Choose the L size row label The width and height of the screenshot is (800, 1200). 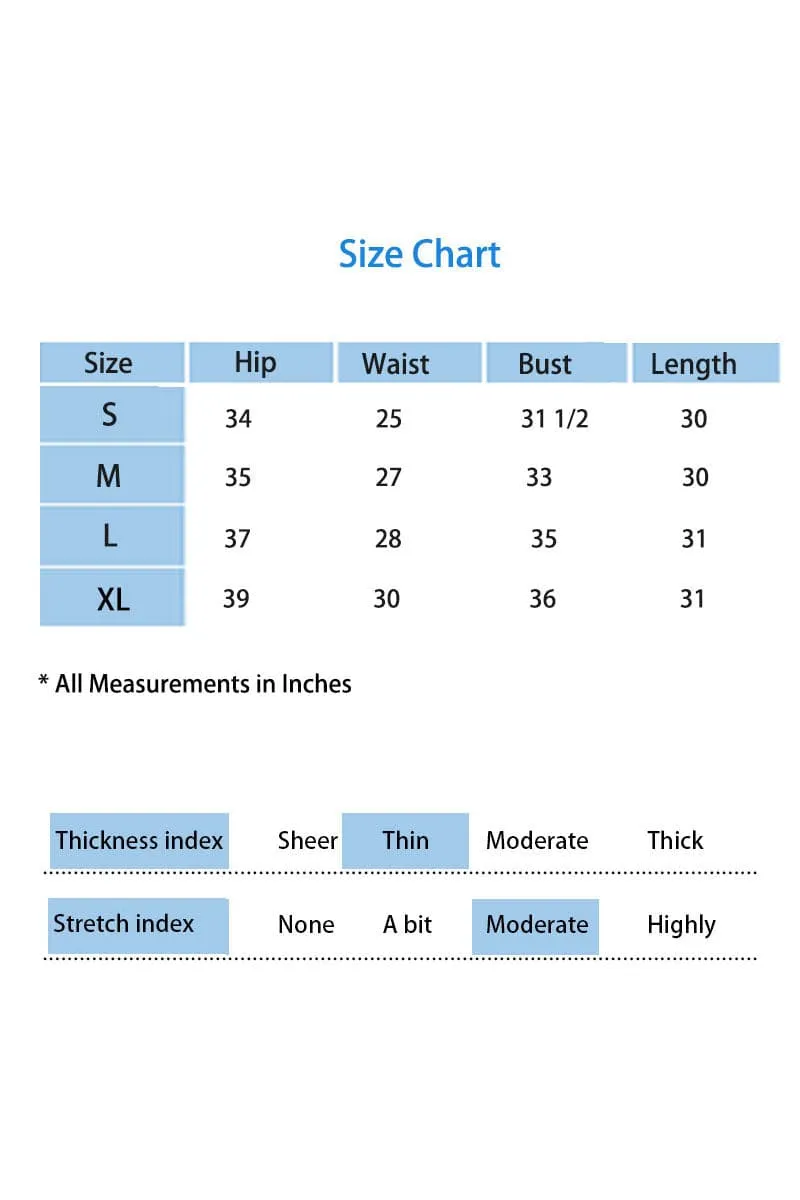click(112, 536)
